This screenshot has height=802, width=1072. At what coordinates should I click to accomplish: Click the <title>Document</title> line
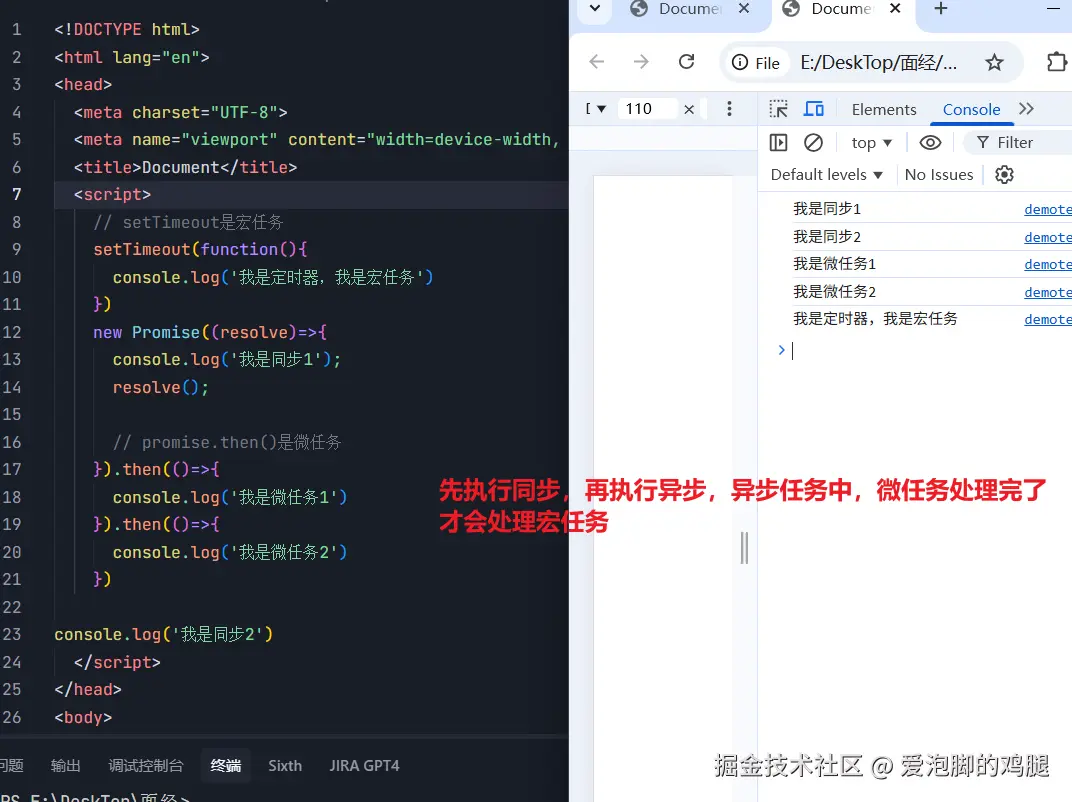tap(185, 167)
